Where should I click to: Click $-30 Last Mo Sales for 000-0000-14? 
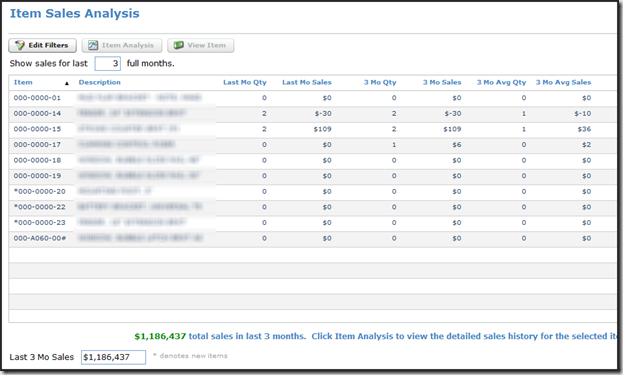pos(323,114)
